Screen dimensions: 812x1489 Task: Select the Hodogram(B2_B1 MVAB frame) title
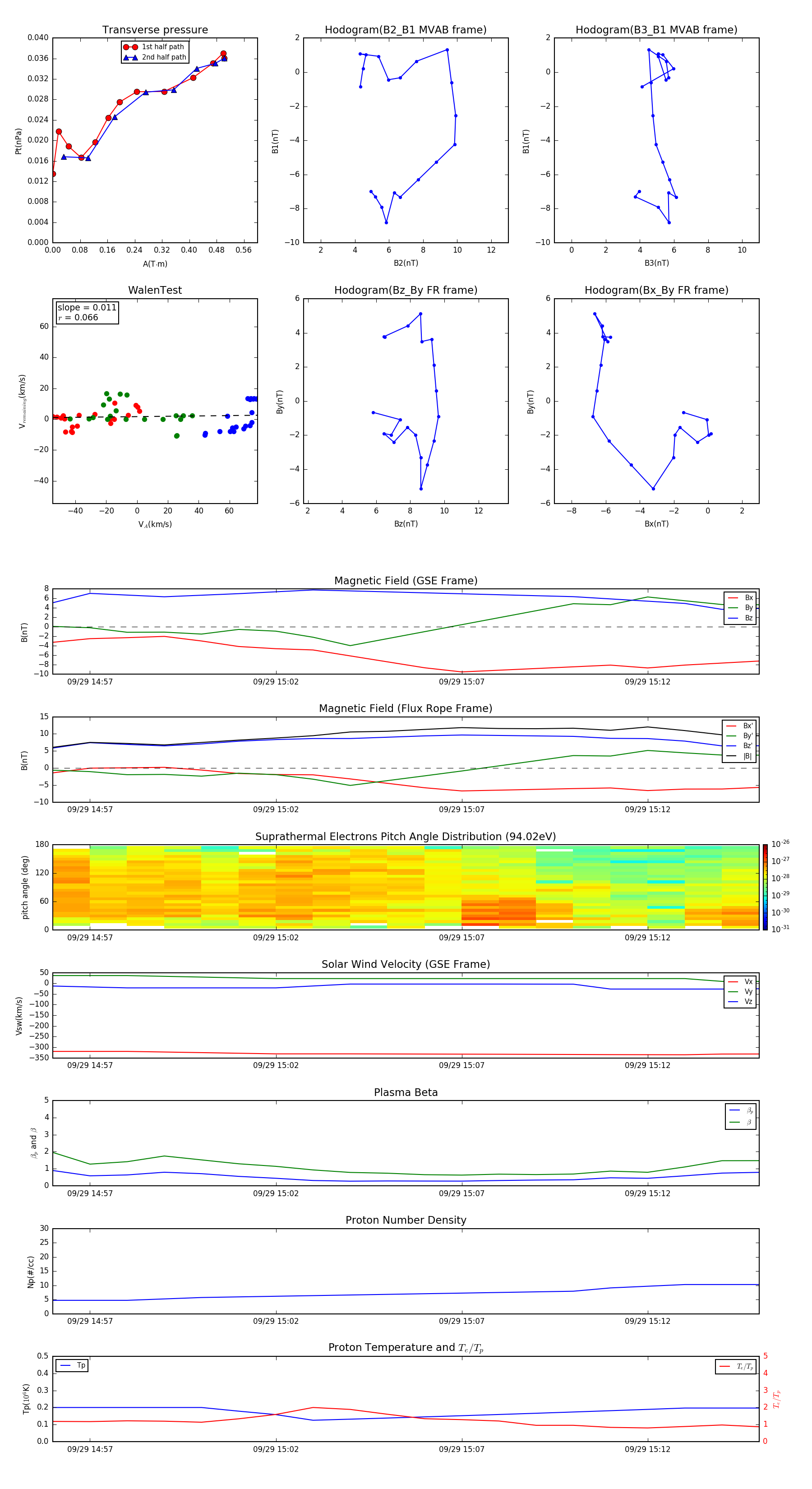pyautogui.click(x=405, y=30)
